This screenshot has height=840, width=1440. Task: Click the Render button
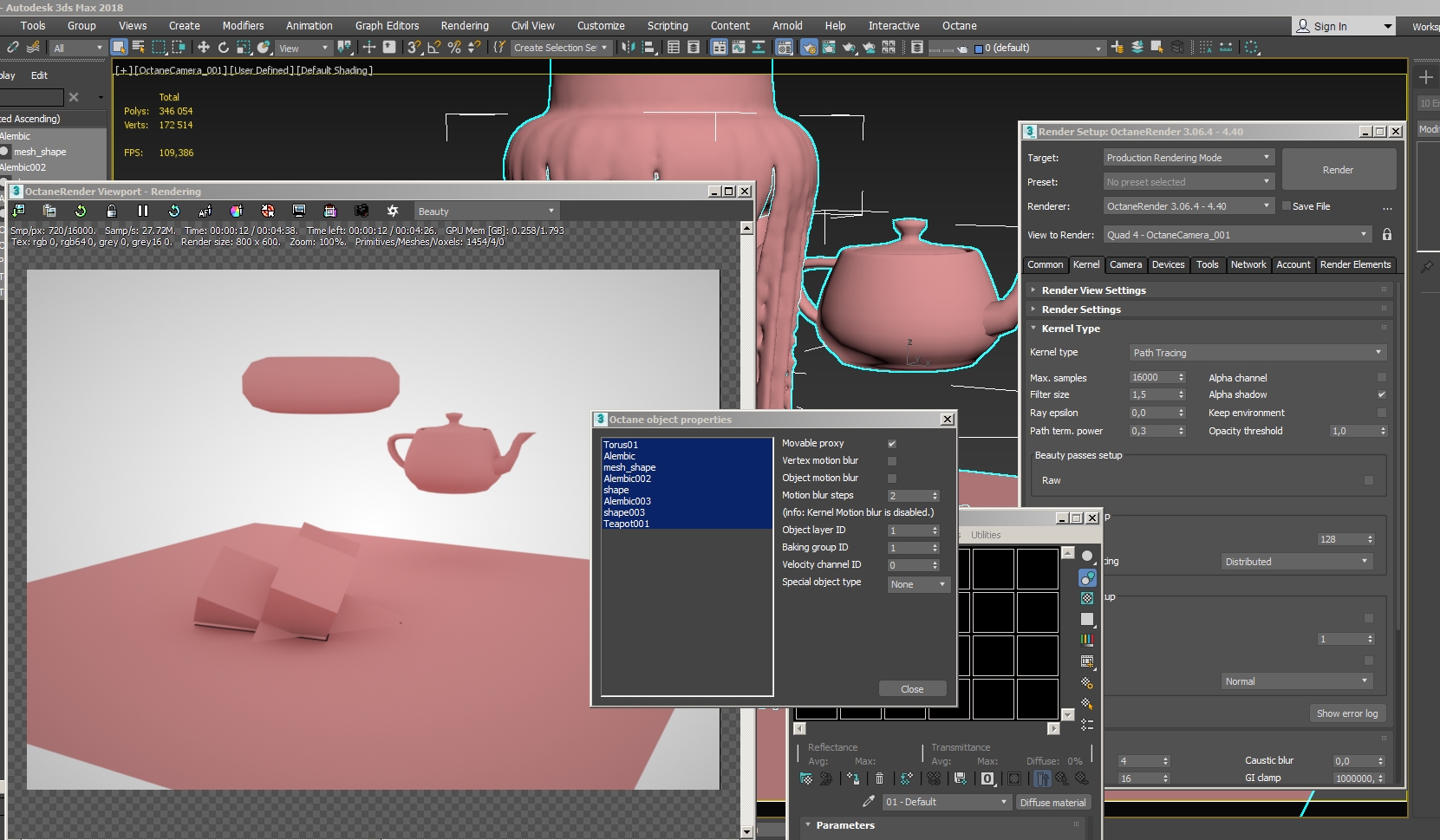1339,170
